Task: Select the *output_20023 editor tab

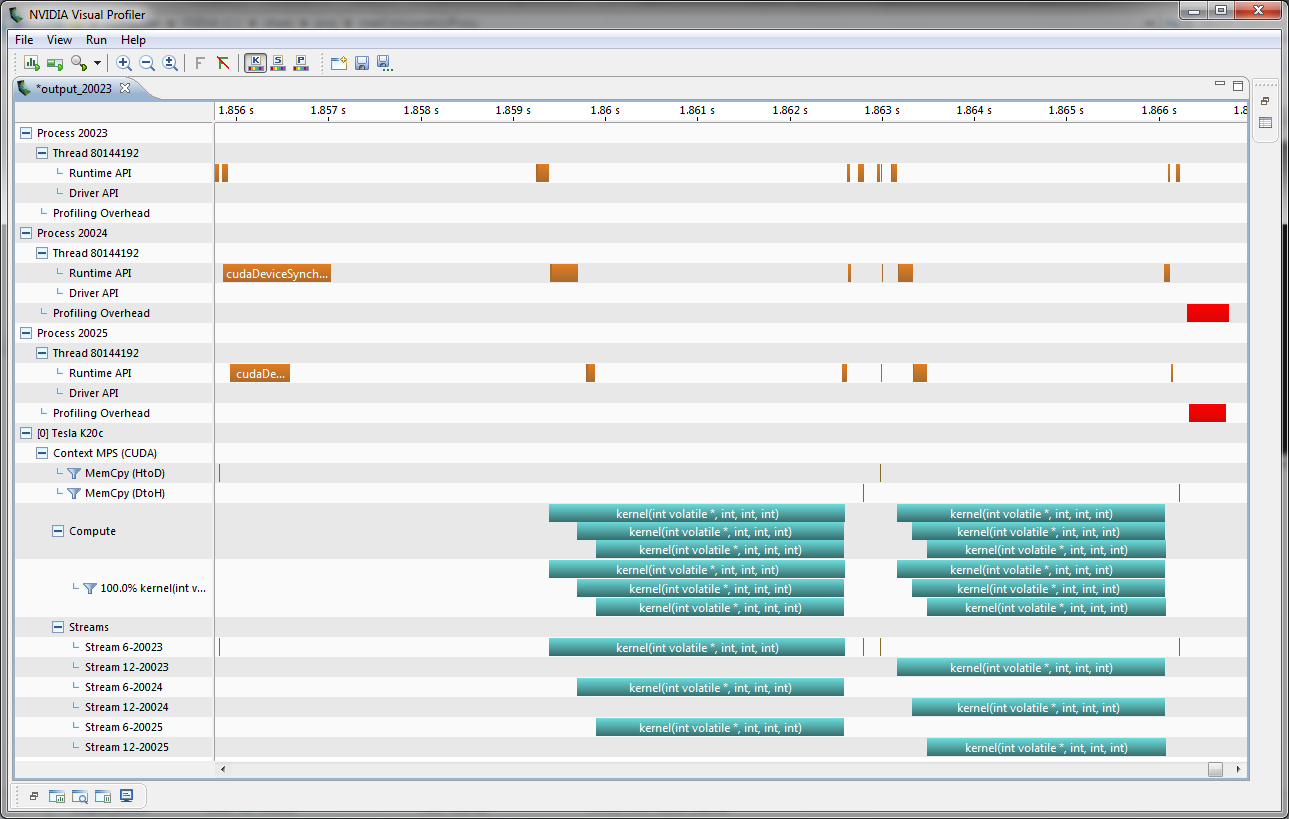Action: click(75, 88)
